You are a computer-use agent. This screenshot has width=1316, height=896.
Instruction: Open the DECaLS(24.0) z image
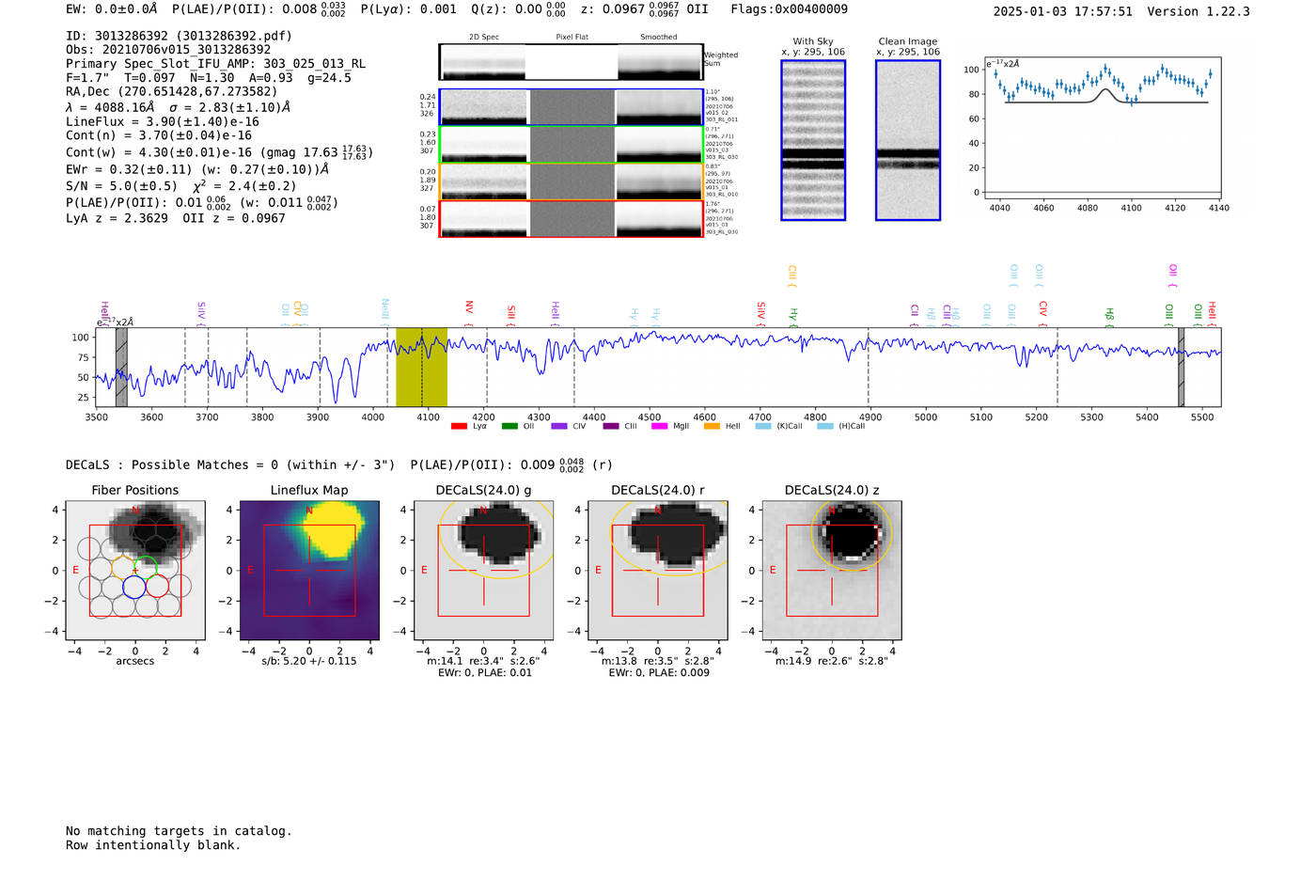[x=832, y=570]
